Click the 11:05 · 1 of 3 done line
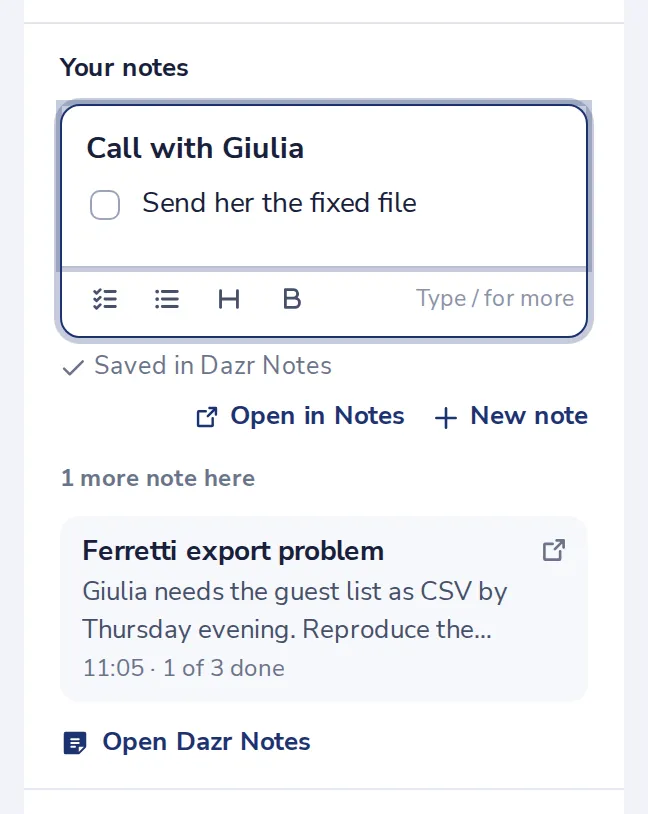 tap(184, 669)
